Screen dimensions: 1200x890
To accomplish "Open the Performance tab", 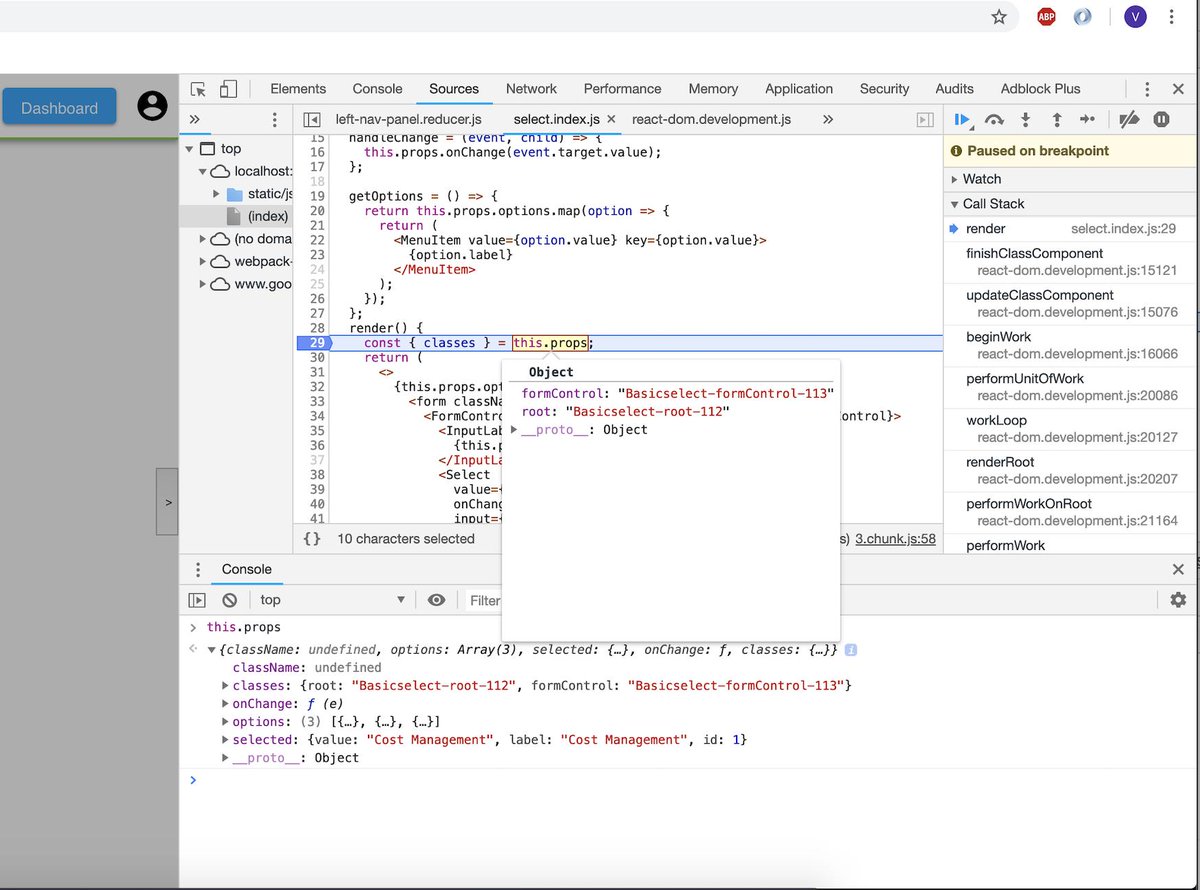I will (x=622, y=89).
